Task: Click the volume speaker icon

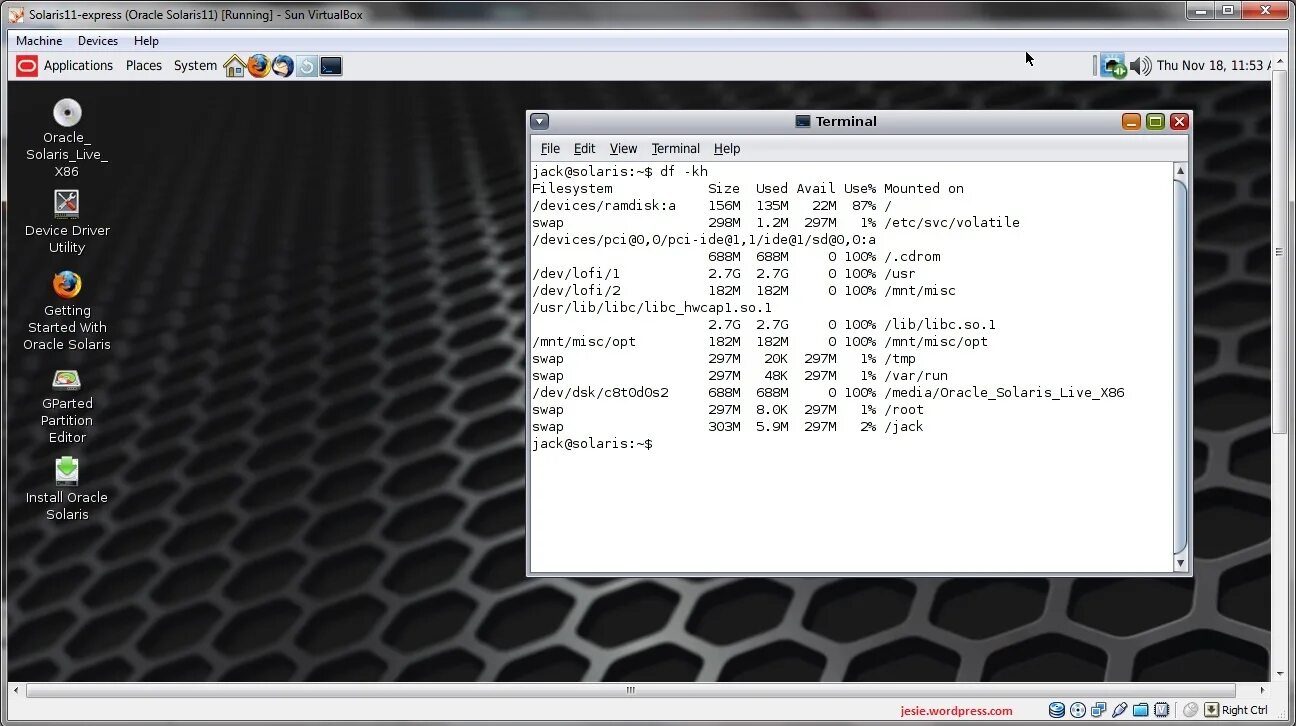Action: (1141, 66)
